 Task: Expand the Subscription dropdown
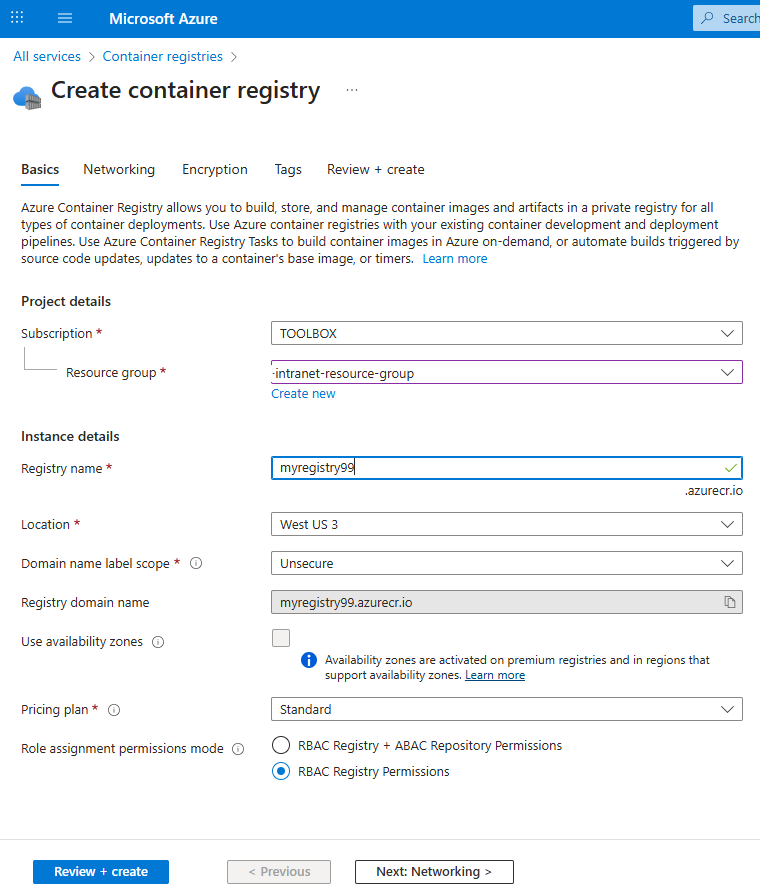(x=506, y=333)
